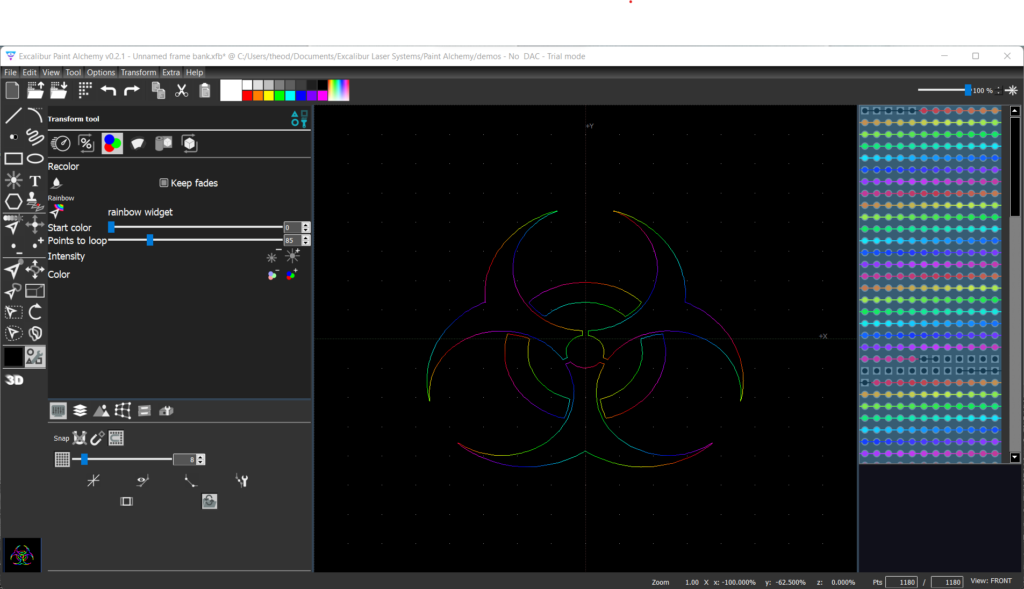Image resolution: width=1024 pixels, height=589 pixels.
Task: Click the Paste clipboard icon
Action: point(205,91)
